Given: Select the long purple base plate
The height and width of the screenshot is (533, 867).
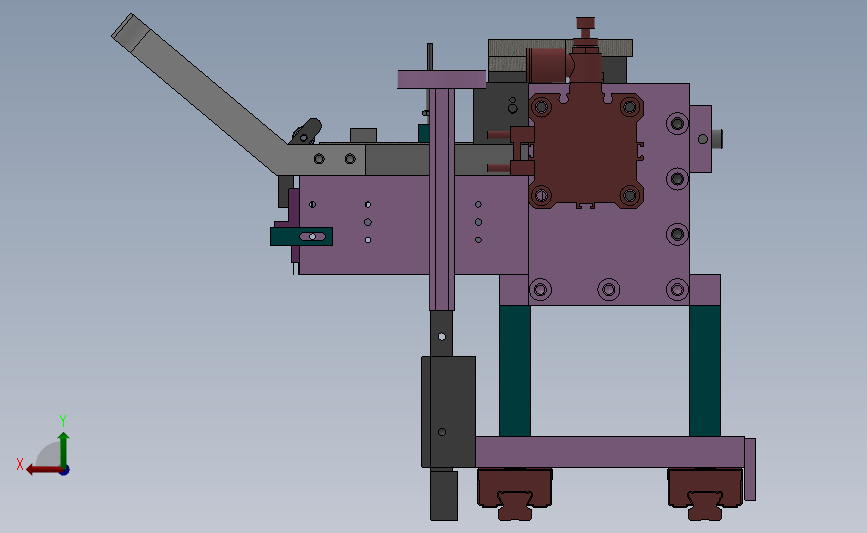Looking at the screenshot, I should [x=610, y=452].
